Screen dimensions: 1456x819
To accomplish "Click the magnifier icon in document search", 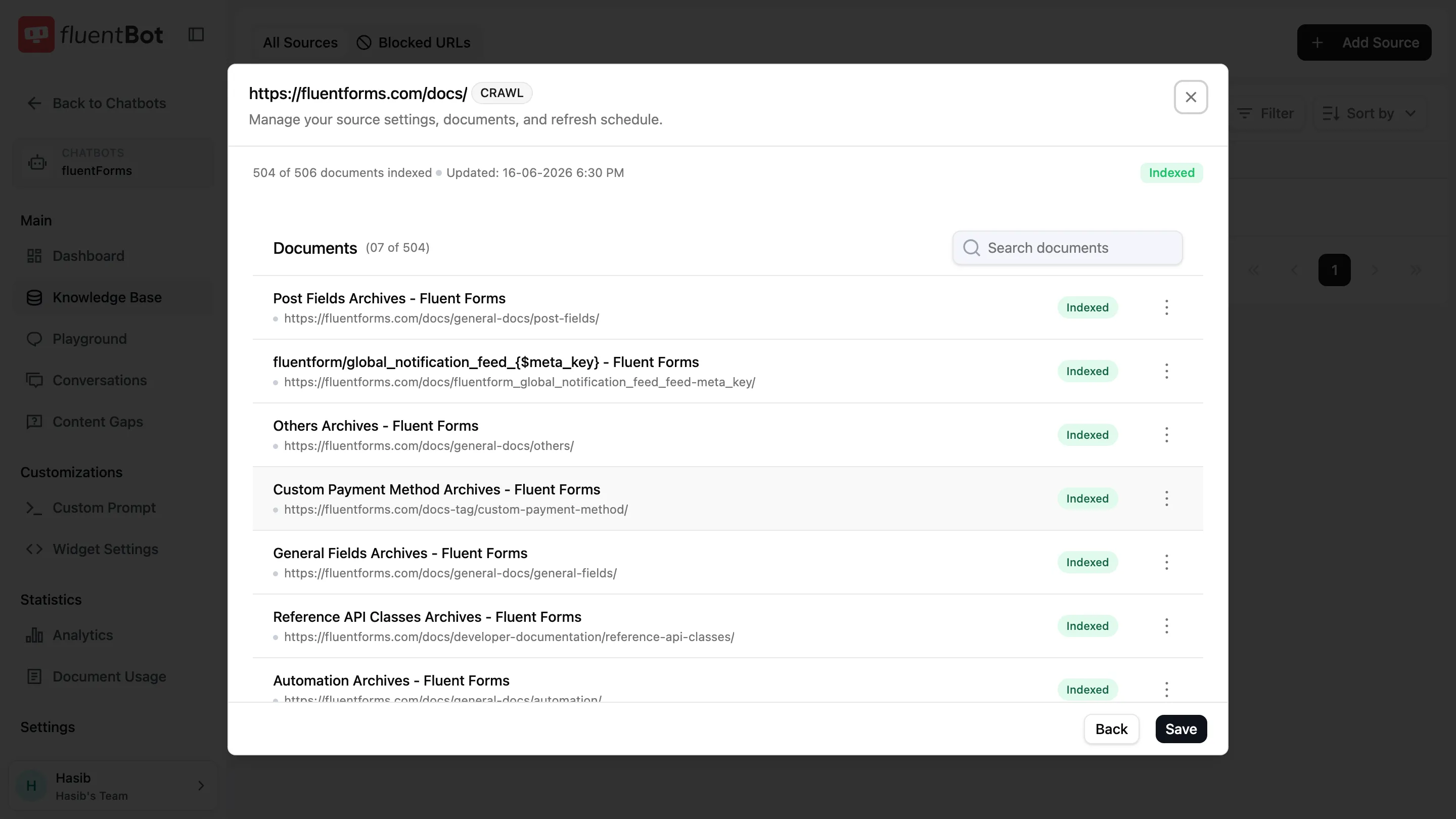I will click(972, 248).
